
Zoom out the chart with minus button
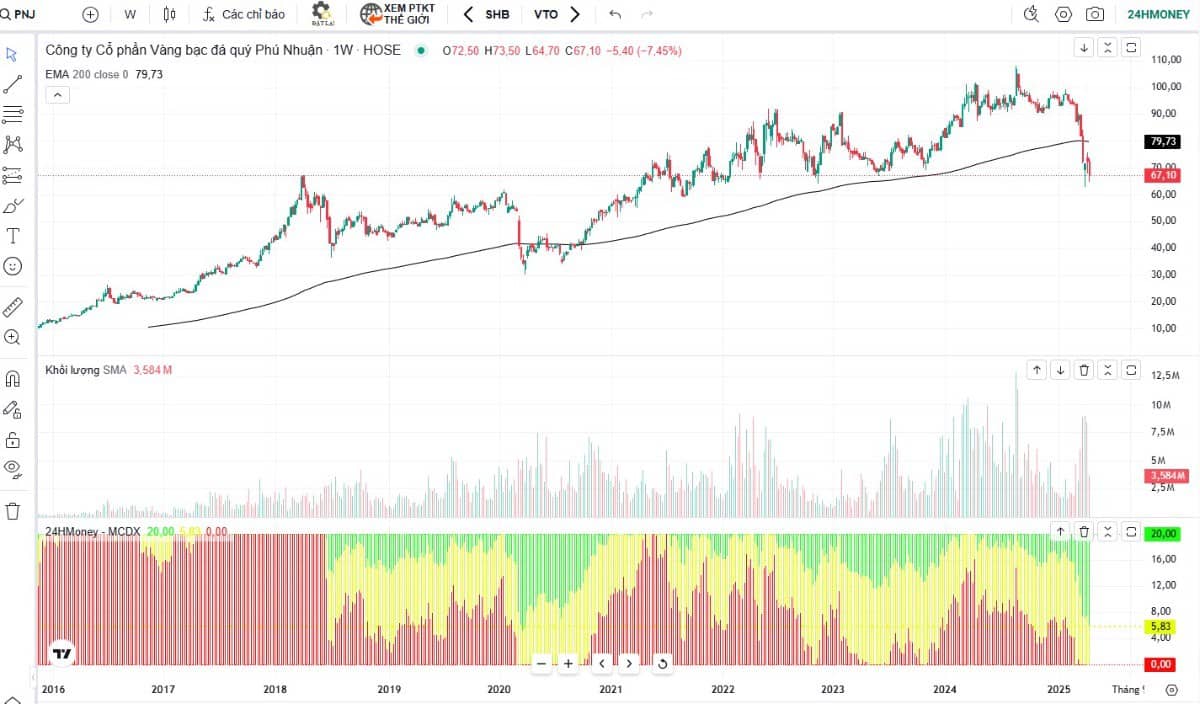click(x=541, y=663)
